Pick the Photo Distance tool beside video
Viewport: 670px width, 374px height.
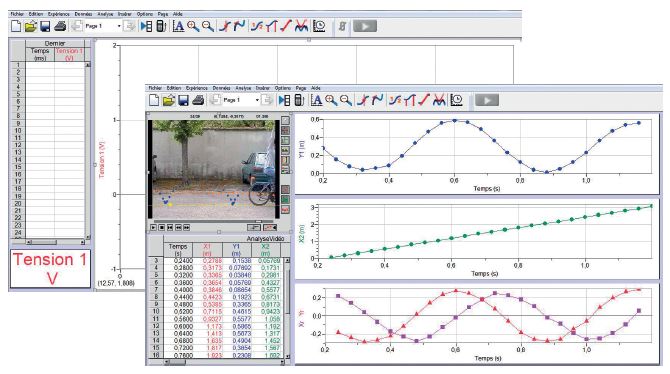285,160
